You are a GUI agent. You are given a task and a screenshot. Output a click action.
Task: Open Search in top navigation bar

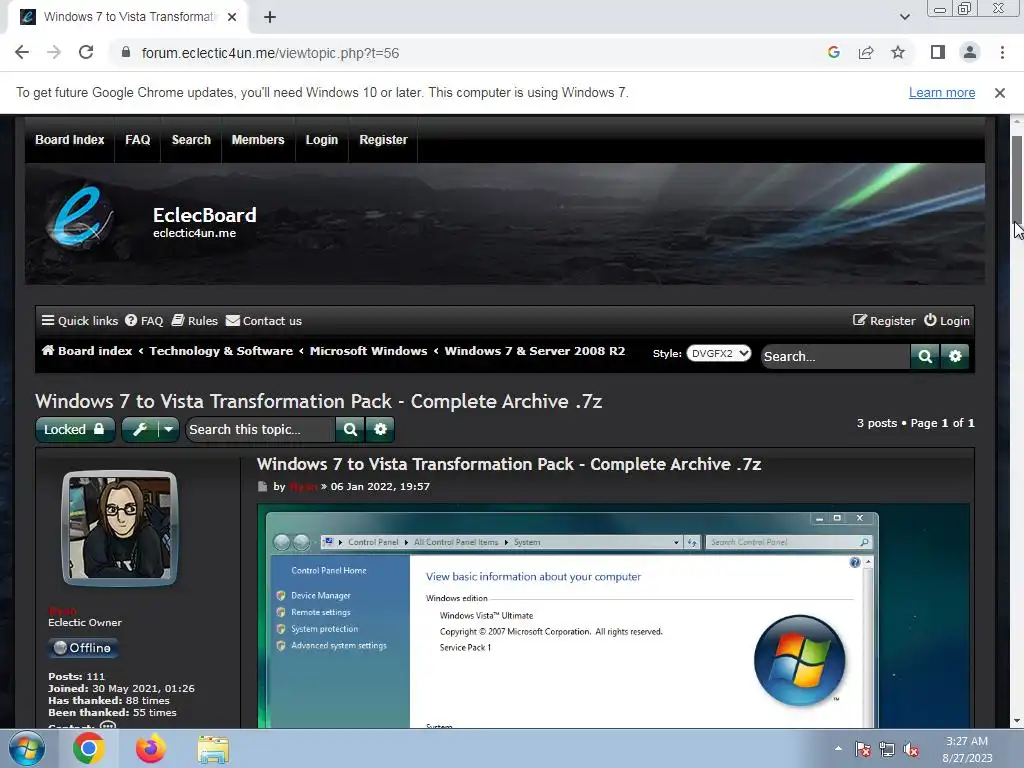(x=191, y=140)
